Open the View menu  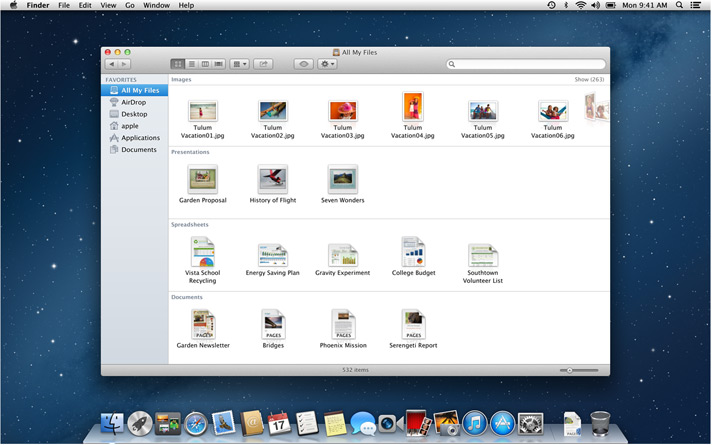coord(108,6)
